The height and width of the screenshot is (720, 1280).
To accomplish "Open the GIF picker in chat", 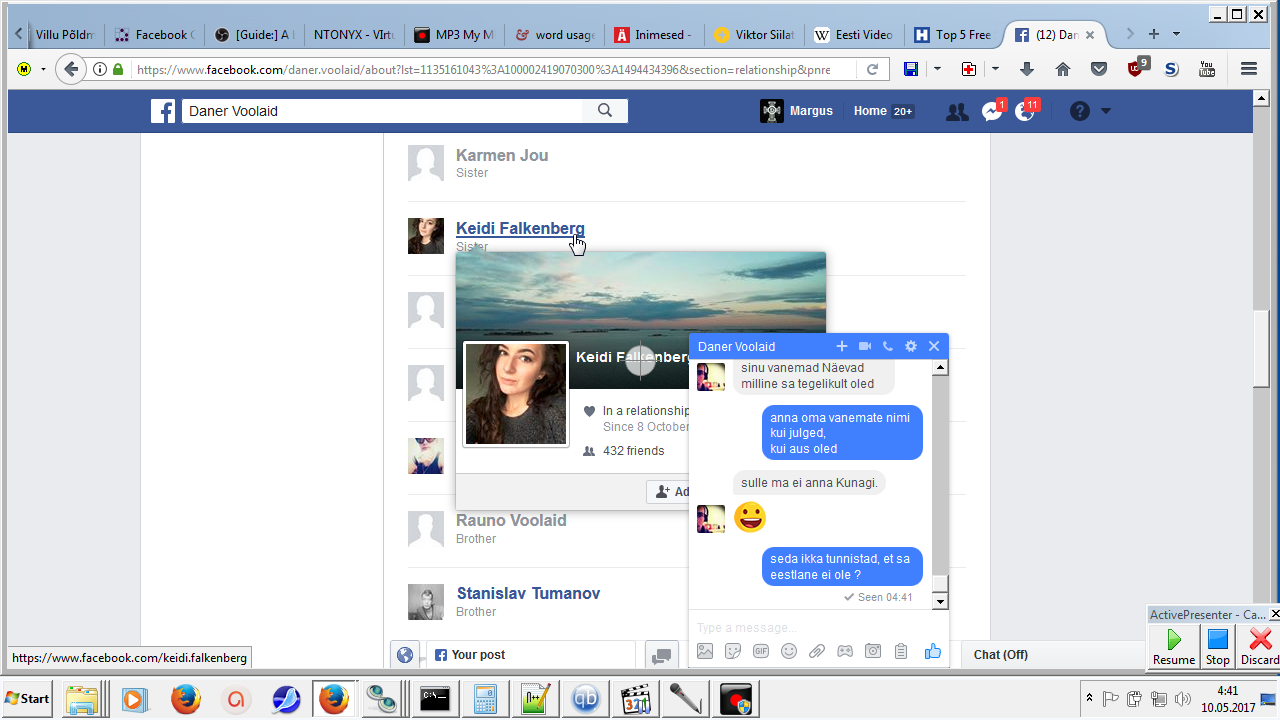I will (761, 651).
